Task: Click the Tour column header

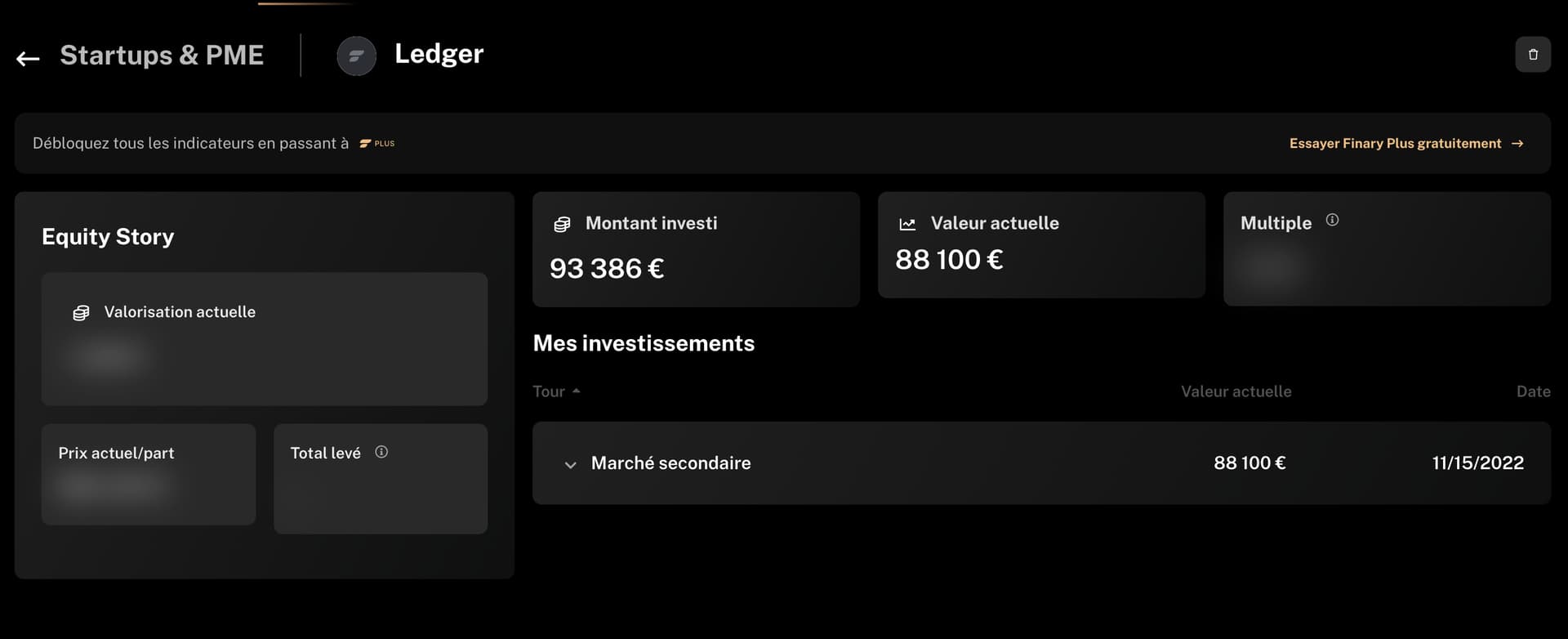Action: click(549, 391)
